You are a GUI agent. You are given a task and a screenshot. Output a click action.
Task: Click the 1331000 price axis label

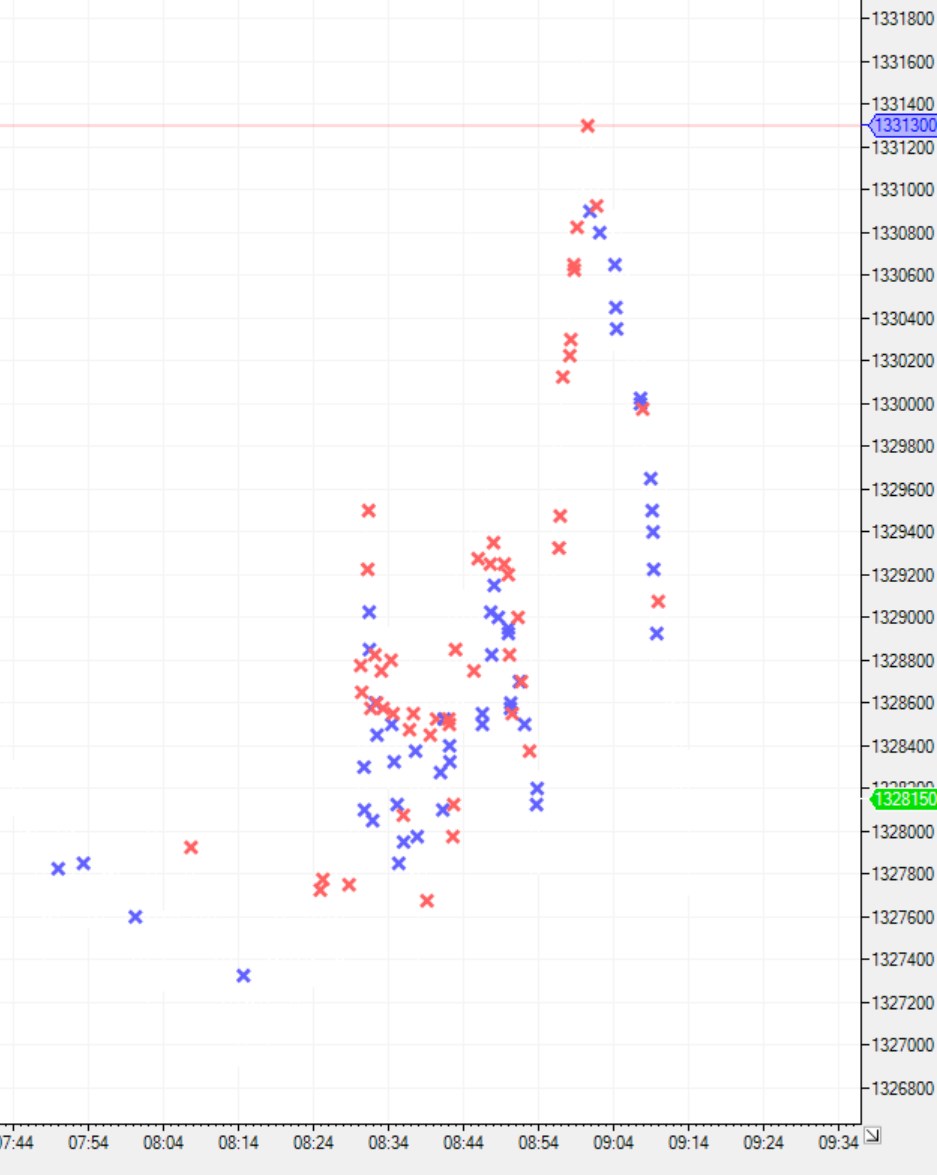[903, 190]
